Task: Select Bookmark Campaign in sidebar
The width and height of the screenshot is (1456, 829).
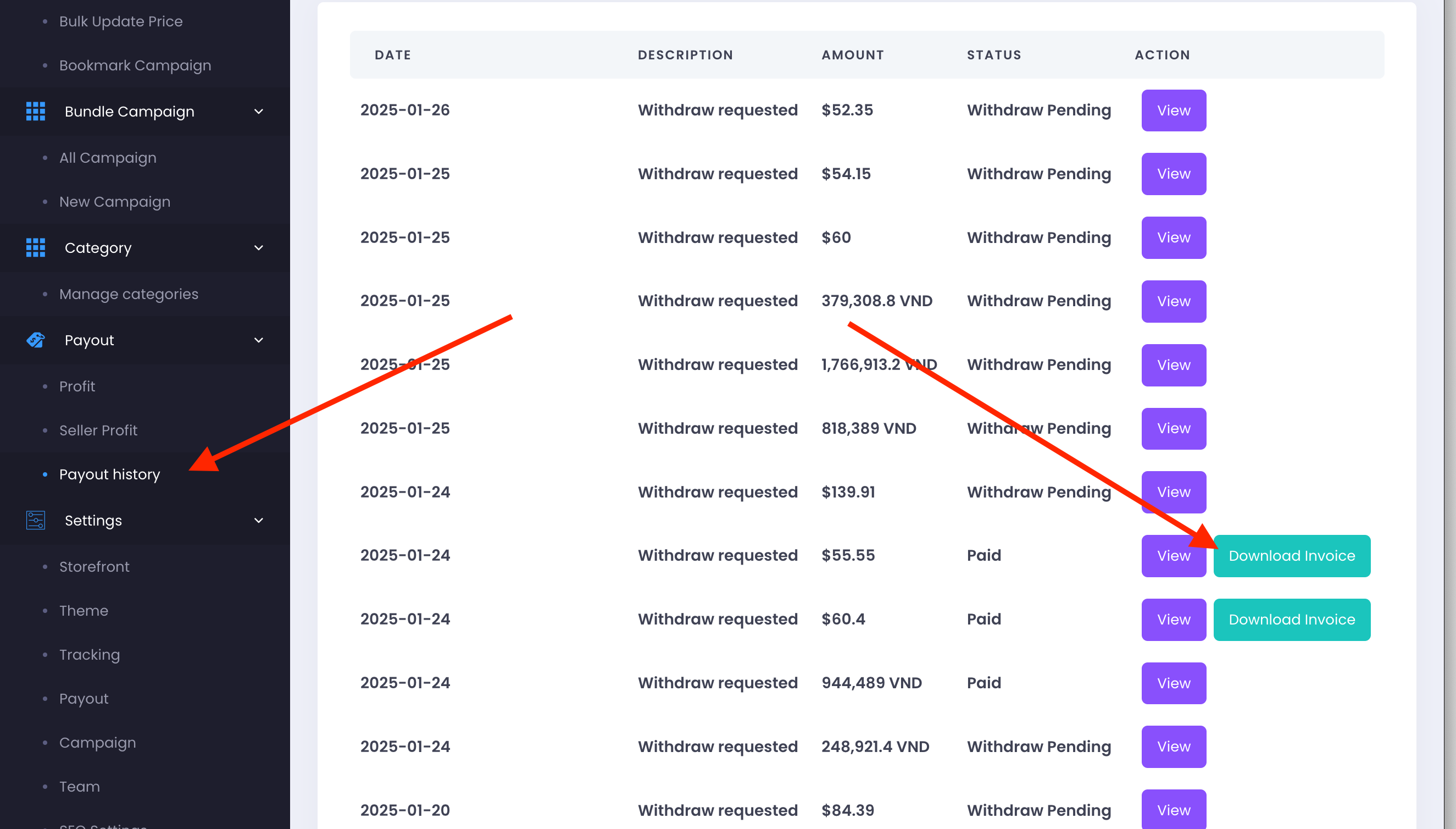Action: pos(135,65)
